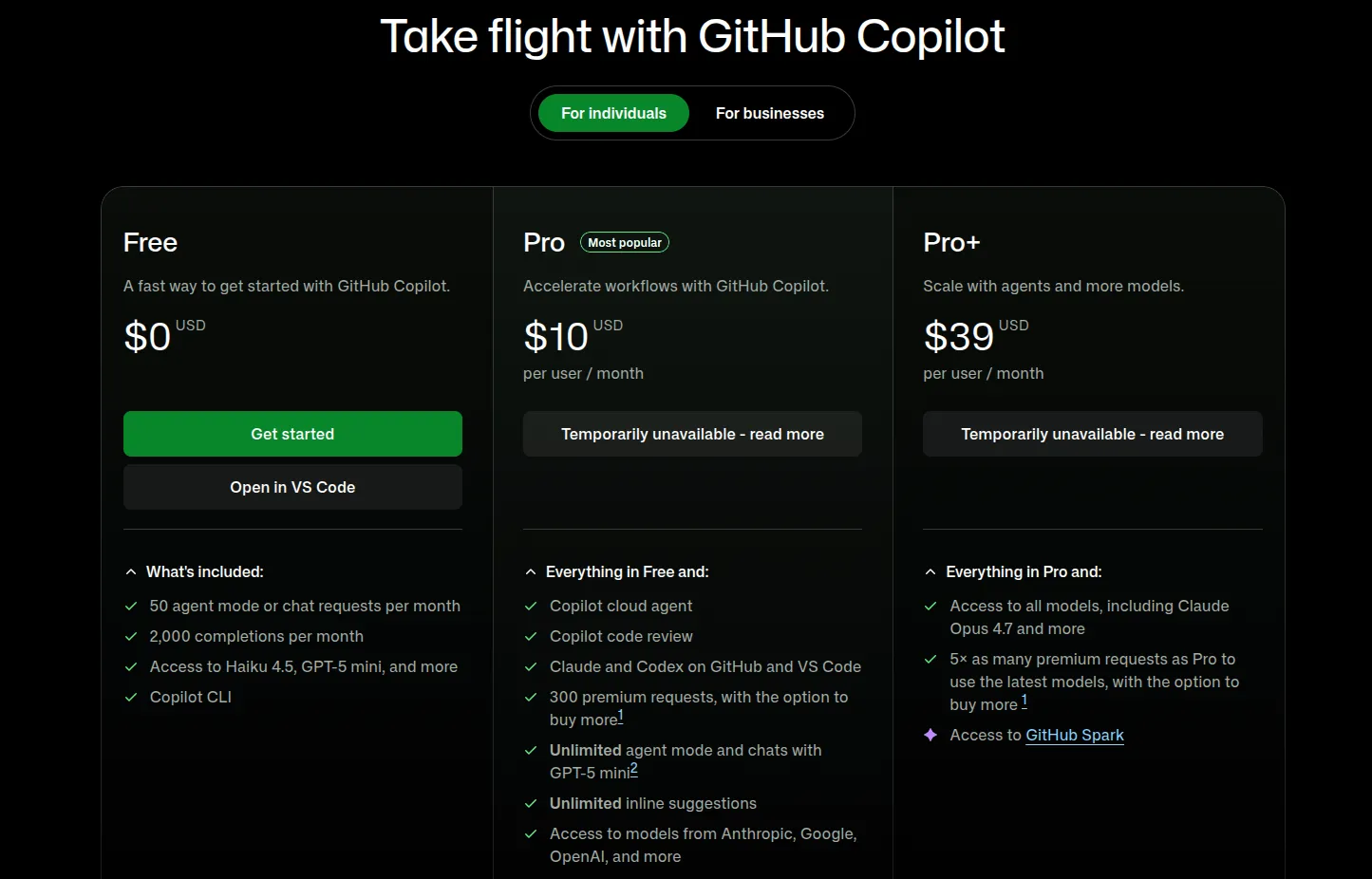This screenshot has height=879, width=1372.
Task: Click checkmark next to 2,000 completions per month
Action: click(x=131, y=636)
